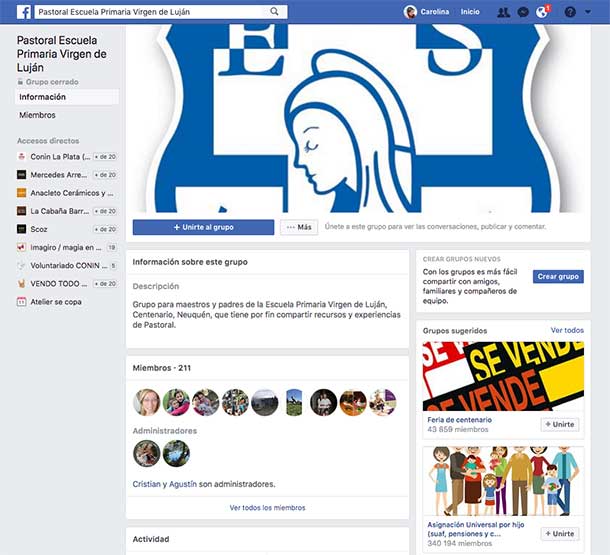Screen dimensions: 610x555
Task: Open Carolina profile name link
Action: tap(435, 12)
